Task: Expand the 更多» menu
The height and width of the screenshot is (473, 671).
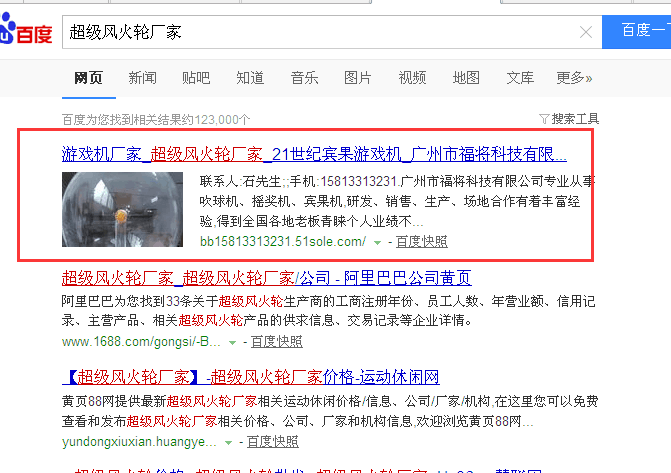Action: coord(574,78)
